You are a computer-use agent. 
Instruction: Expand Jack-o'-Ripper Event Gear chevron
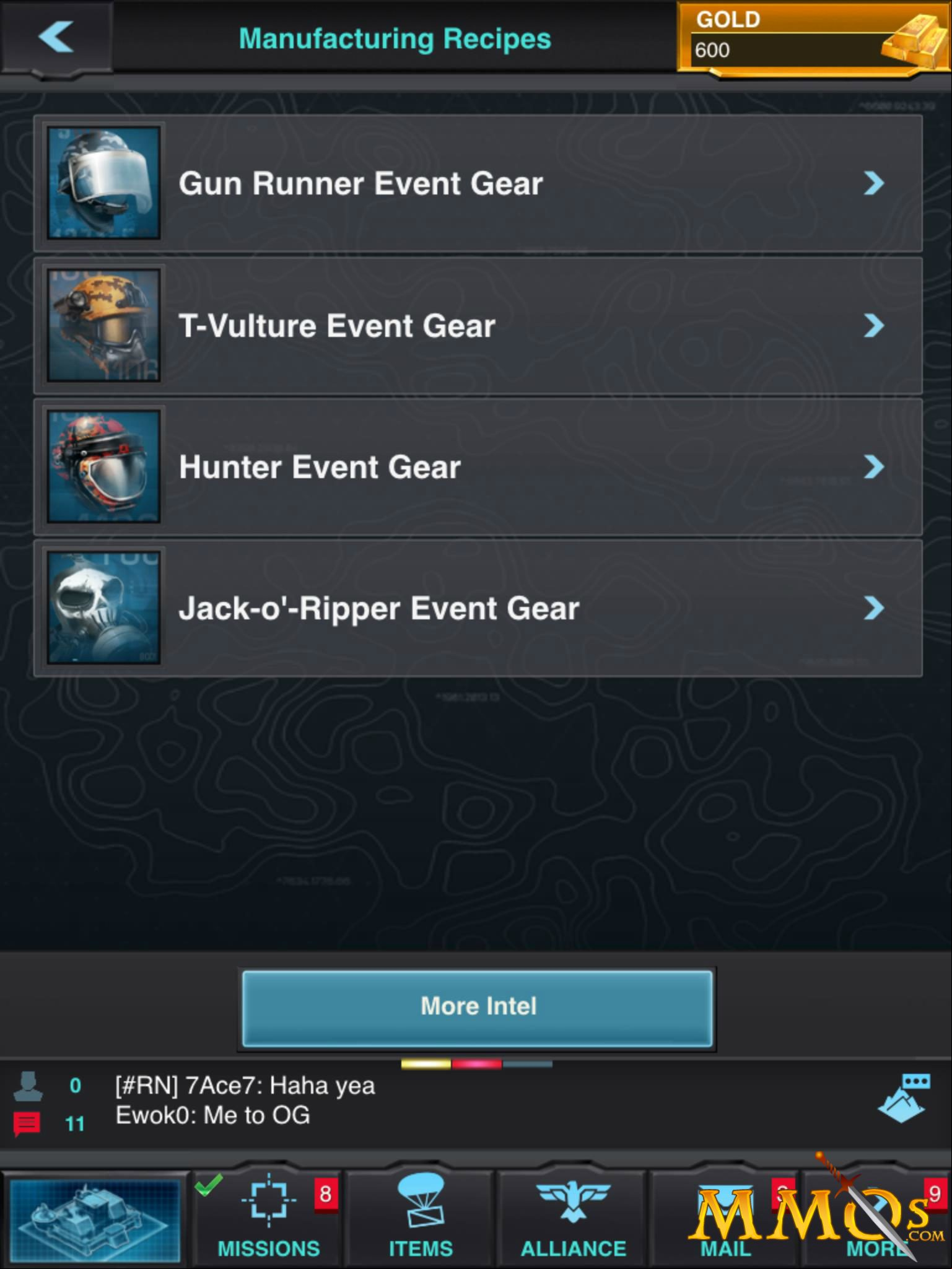[x=874, y=608]
